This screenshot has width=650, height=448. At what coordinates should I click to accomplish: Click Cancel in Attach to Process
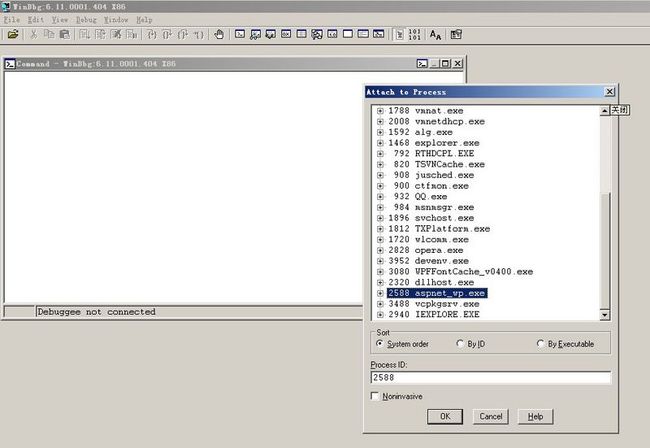pos(490,416)
